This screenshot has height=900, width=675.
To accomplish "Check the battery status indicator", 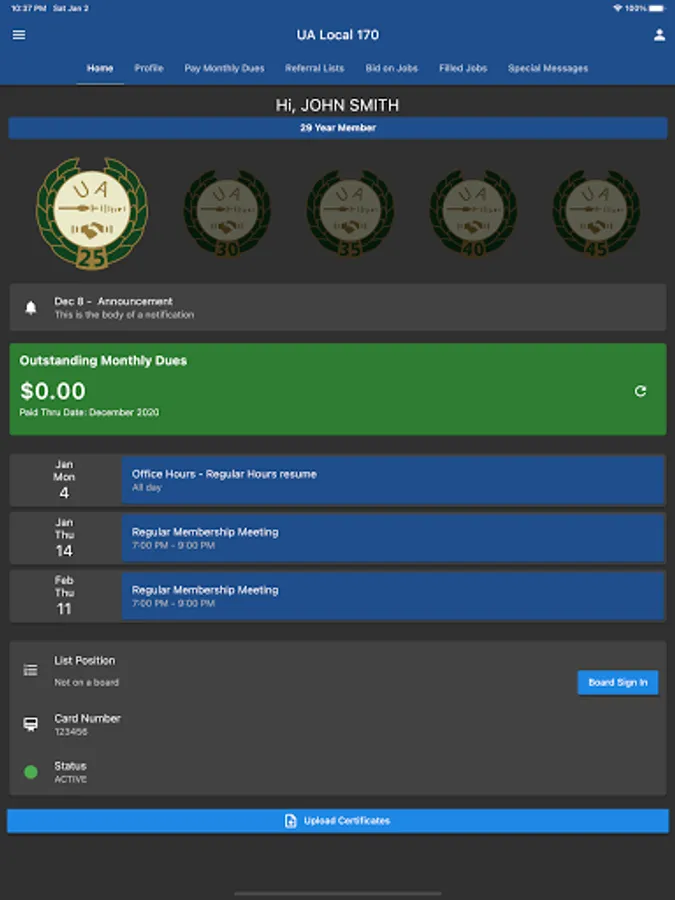I will [x=658, y=8].
